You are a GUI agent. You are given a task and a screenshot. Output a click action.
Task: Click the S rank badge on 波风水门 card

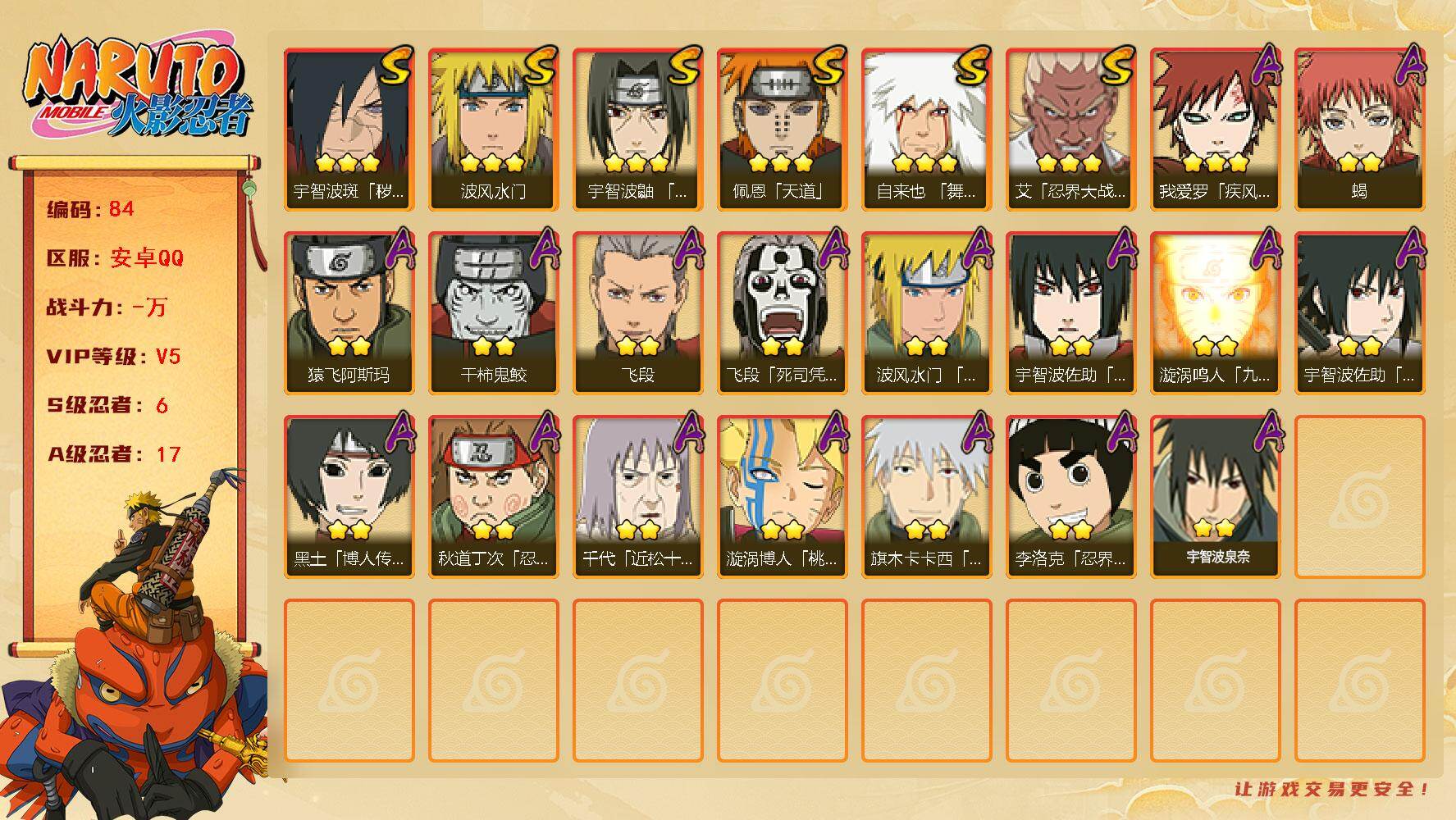point(540,66)
